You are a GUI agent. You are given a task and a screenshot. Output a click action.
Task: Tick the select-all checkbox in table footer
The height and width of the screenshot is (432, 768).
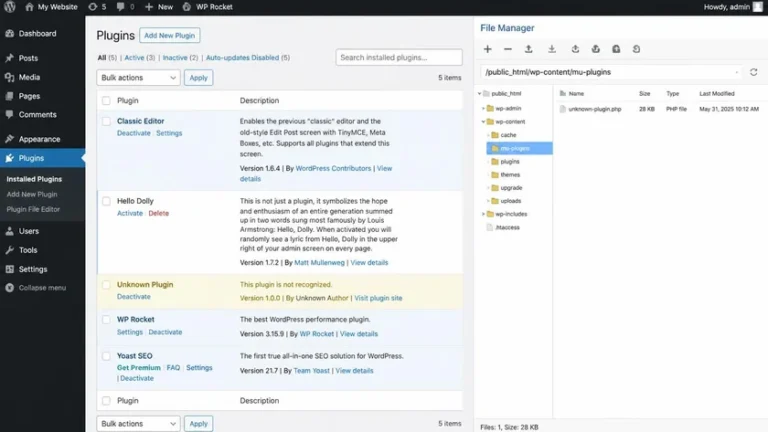point(106,401)
